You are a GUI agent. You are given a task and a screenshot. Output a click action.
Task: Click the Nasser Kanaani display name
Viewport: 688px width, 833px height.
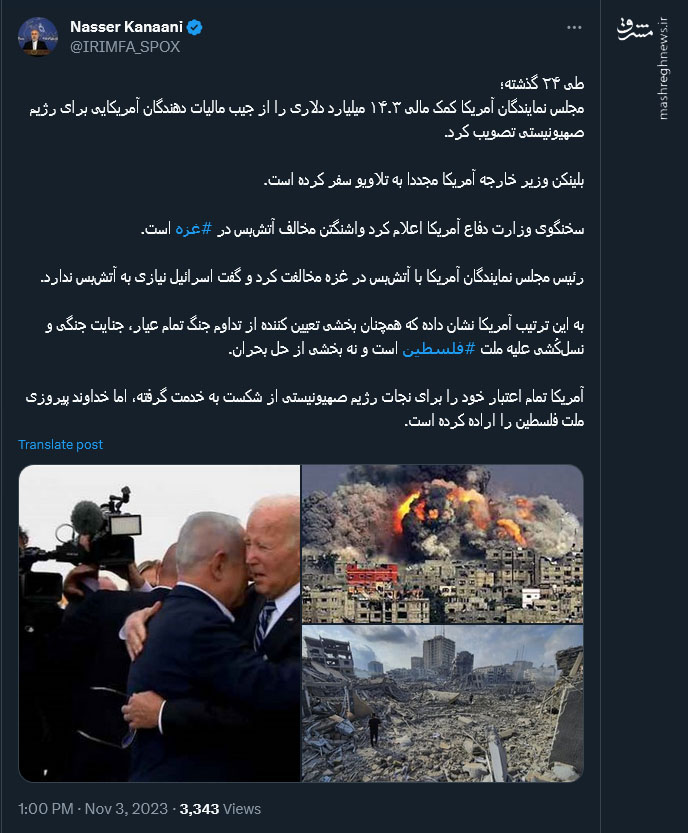(x=126, y=27)
